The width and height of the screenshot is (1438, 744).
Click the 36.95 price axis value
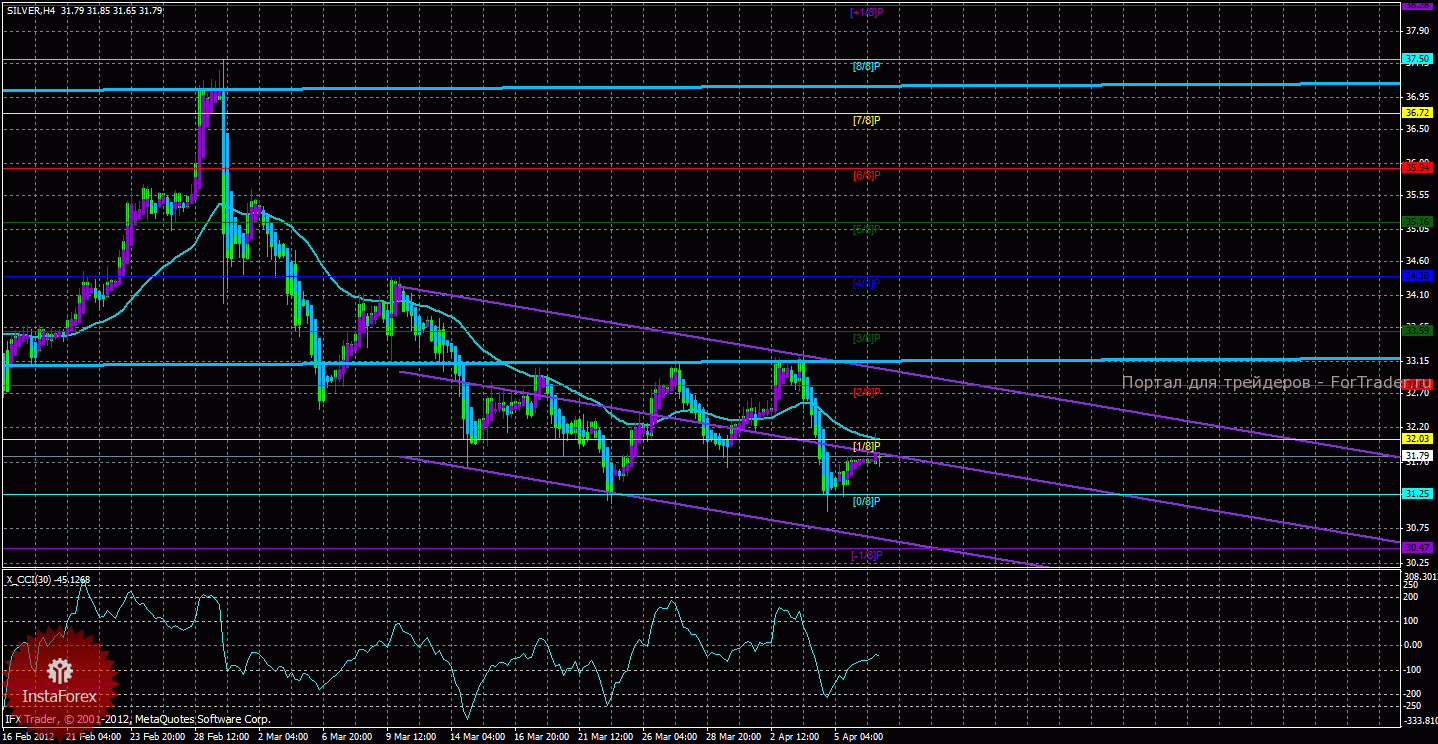[x=1418, y=97]
